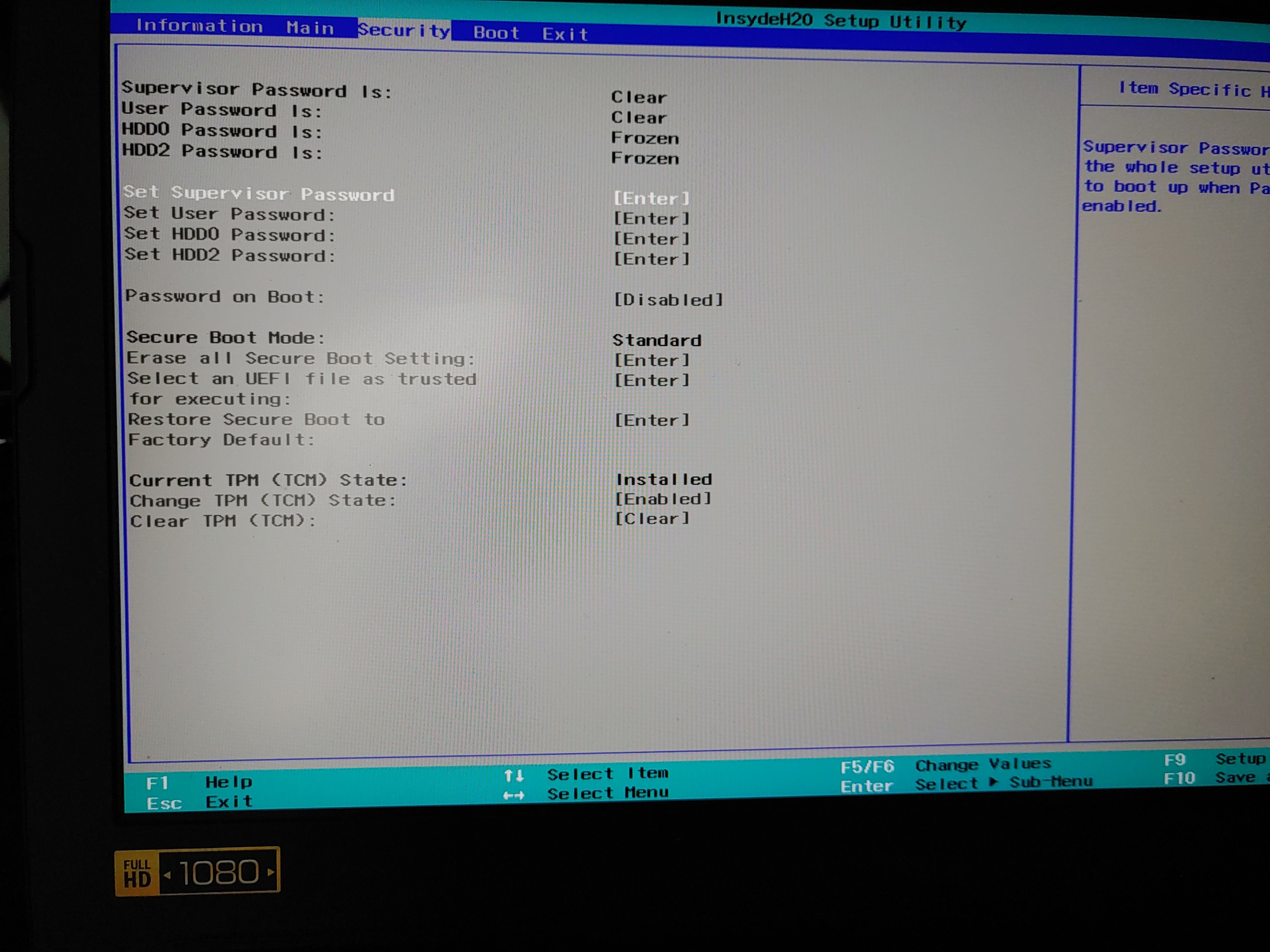1270x952 pixels.
Task: Activate Erase all Secure Boot Setting
Action: 301,358
